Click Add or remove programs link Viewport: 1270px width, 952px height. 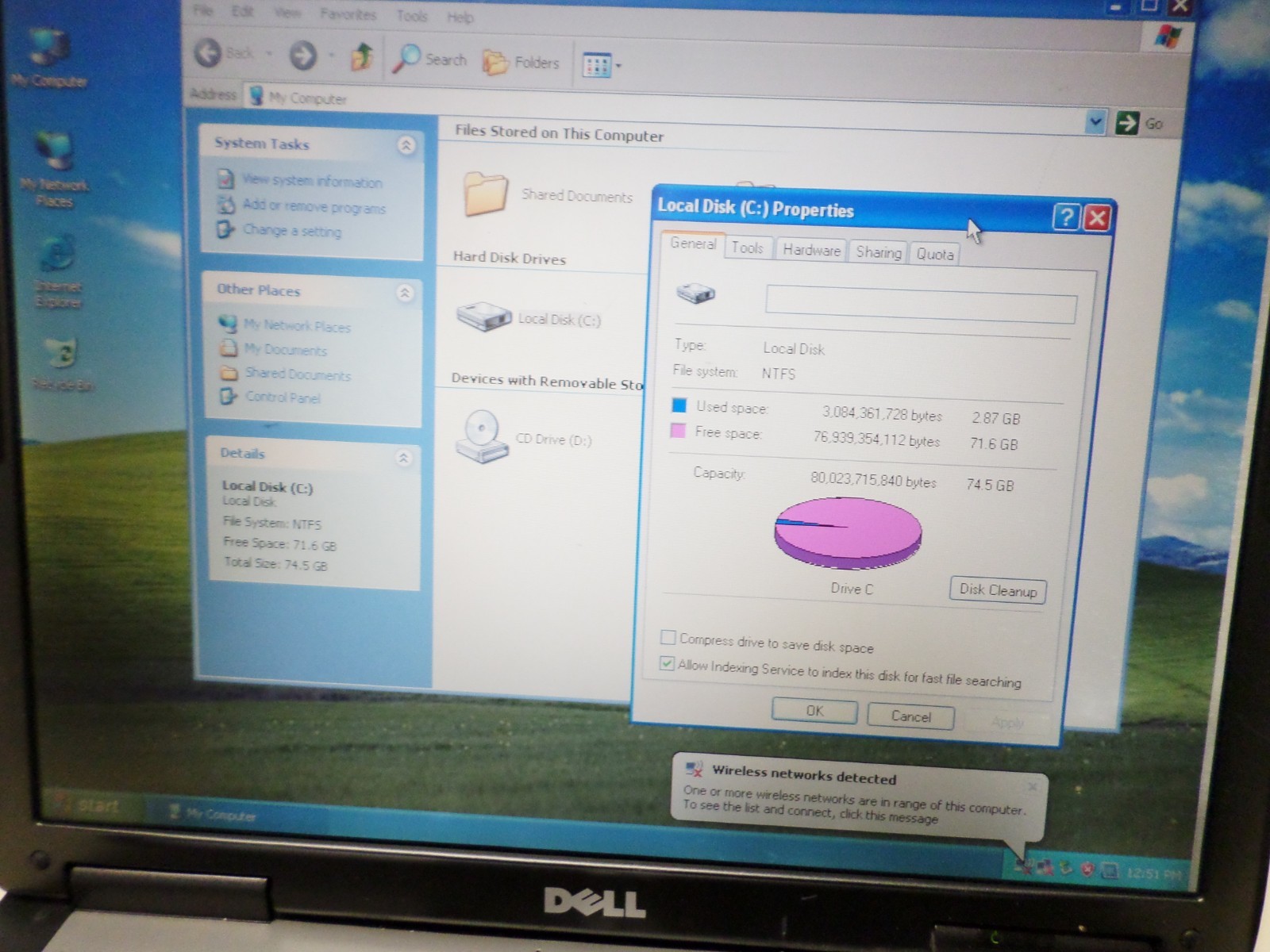coord(314,206)
